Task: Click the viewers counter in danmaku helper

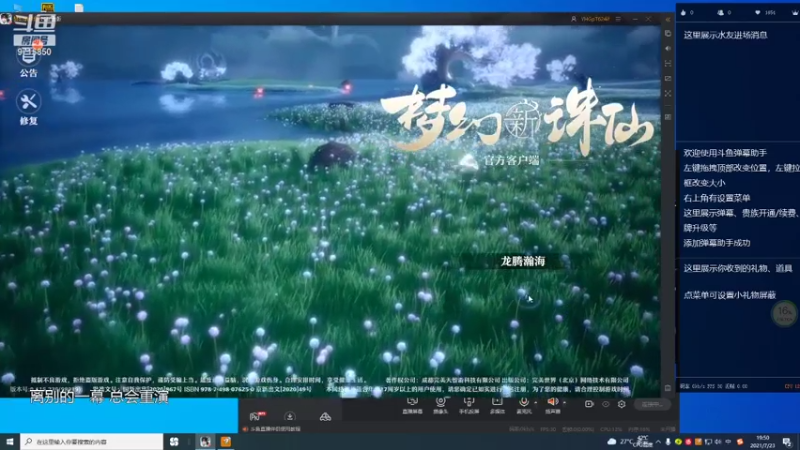Action: 724,12
